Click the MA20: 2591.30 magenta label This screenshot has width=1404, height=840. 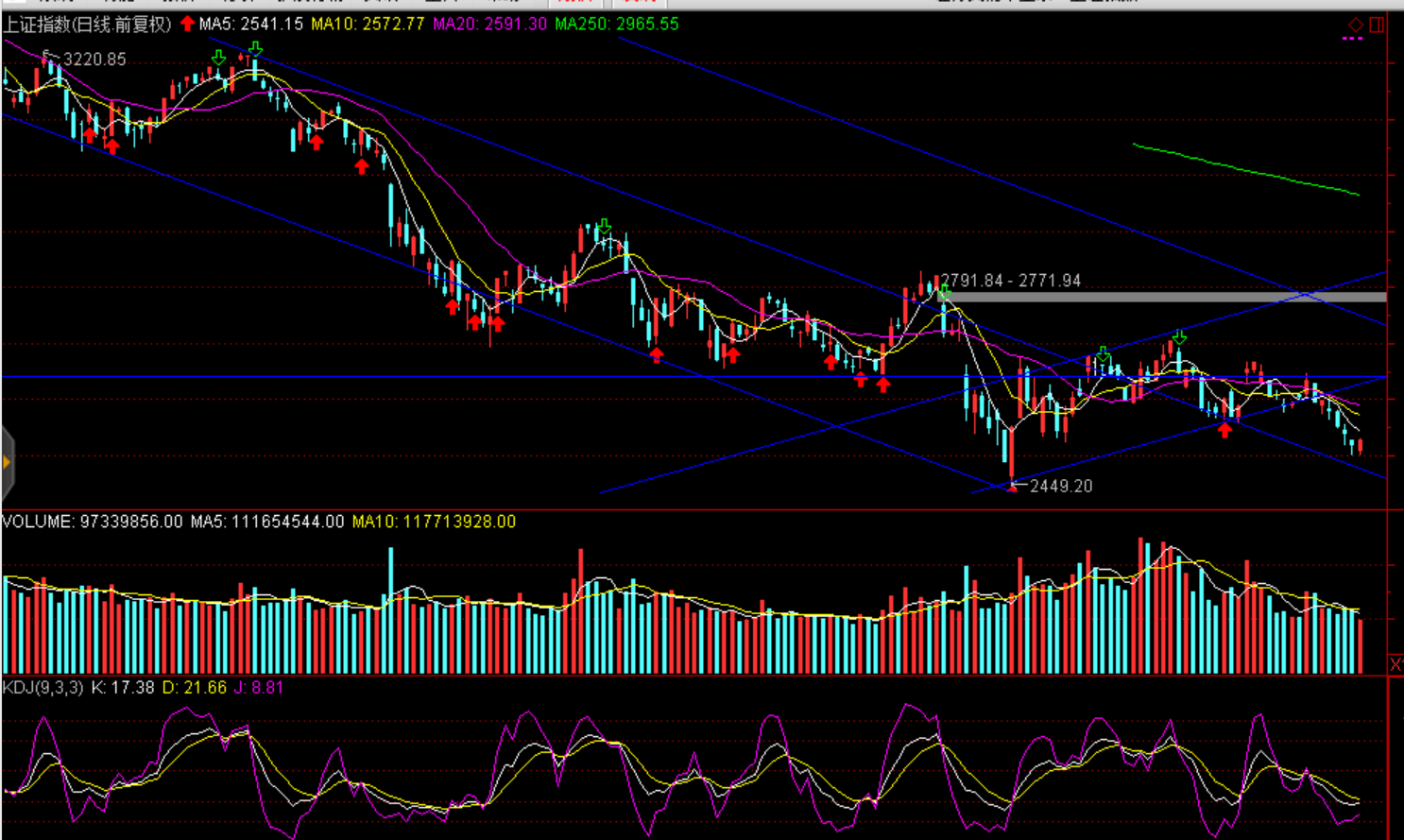(489, 24)
